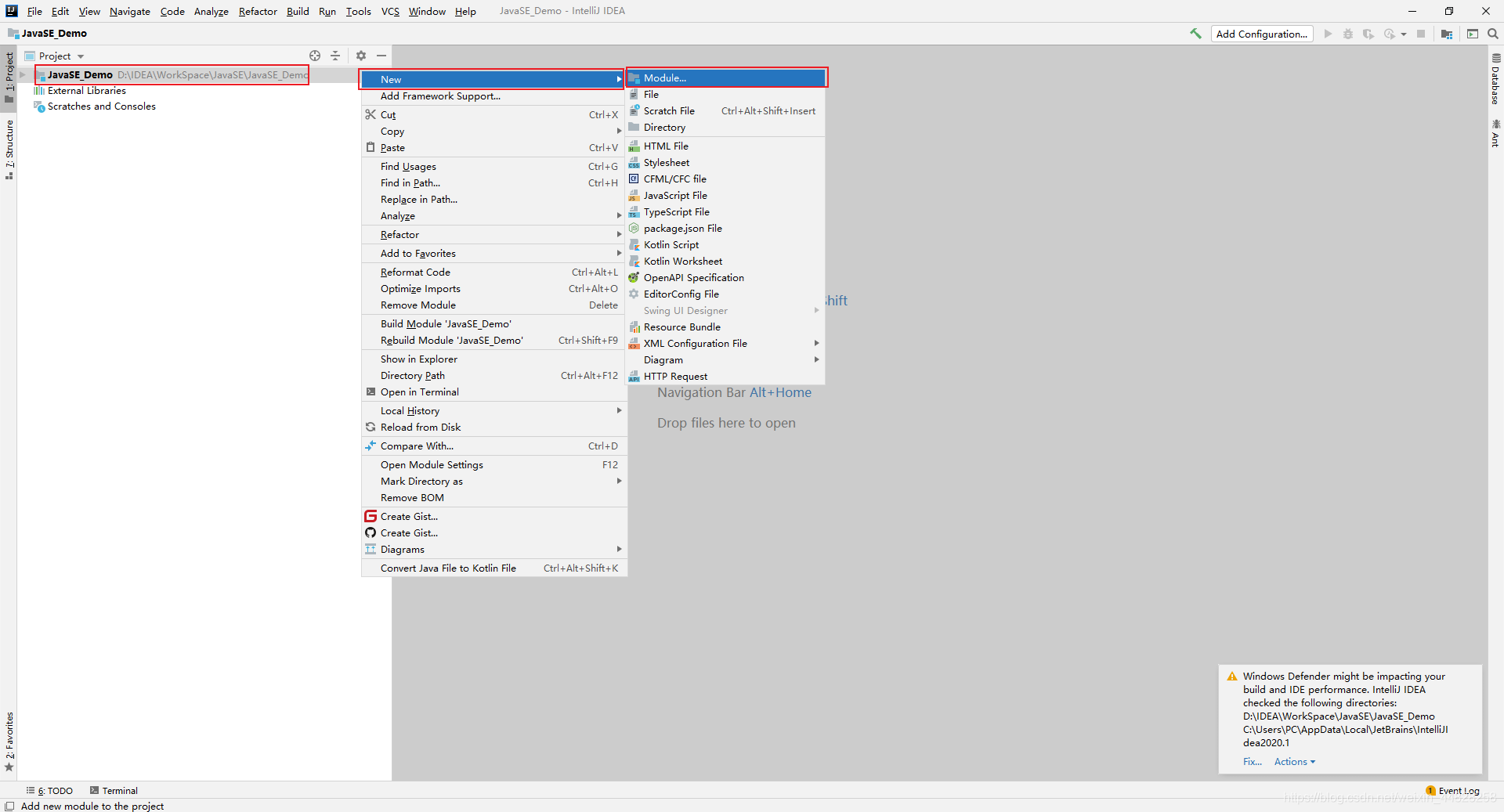The width and height of the screenshot is (1504, 812).
Task: Select Find Usages in the context menu
Action: (x=494, y=167)
